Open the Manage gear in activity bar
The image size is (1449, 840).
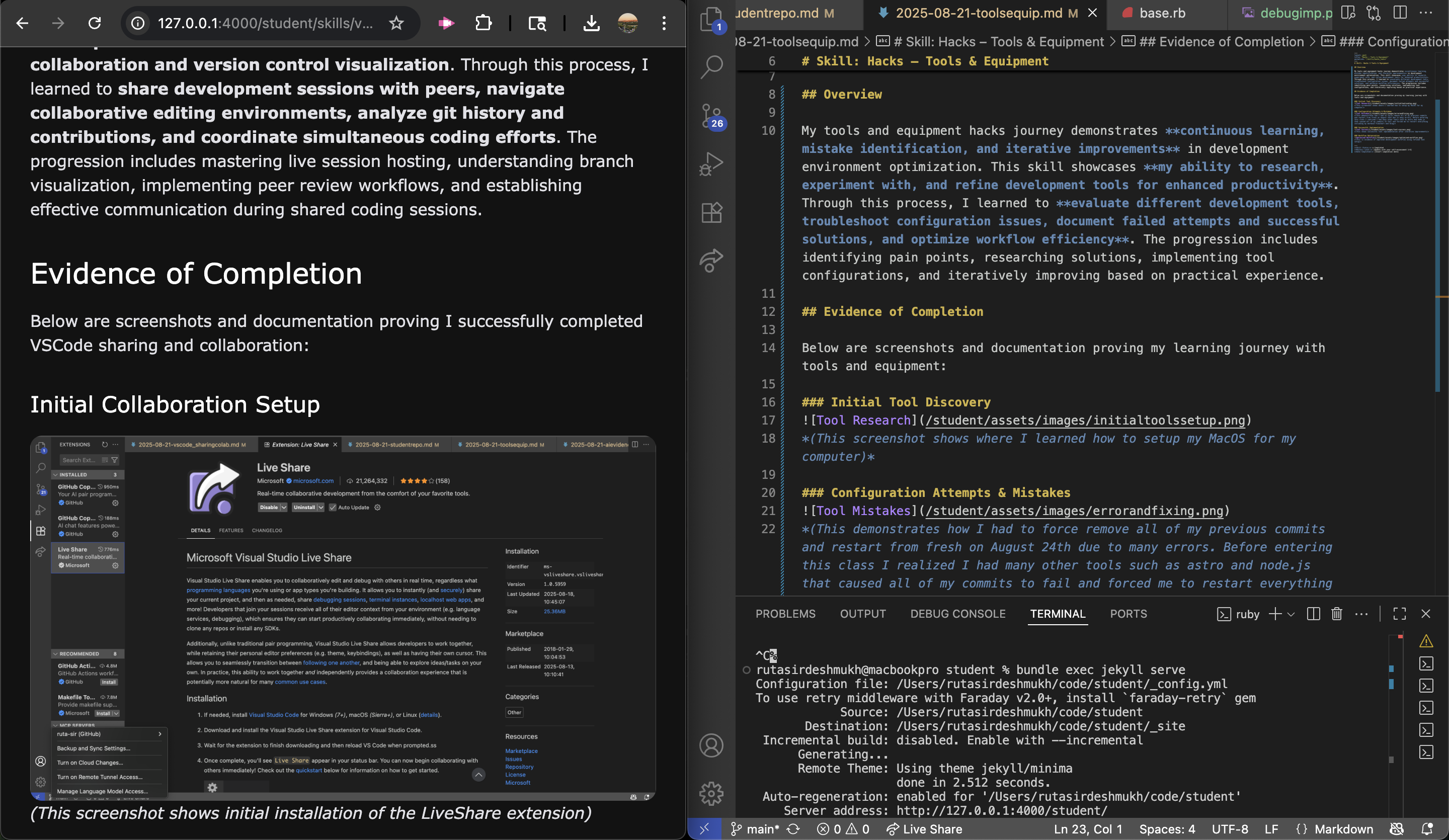coord(711,794)
